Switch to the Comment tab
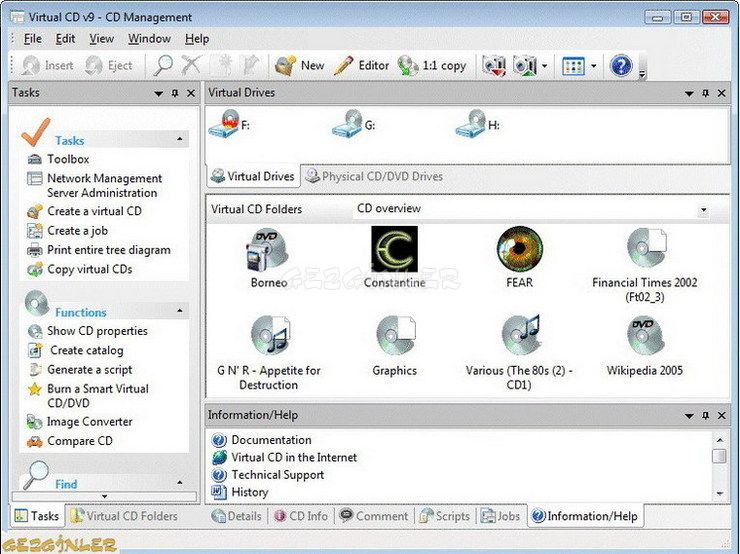Viewport: 740px width, 554px height. point(374,516)
